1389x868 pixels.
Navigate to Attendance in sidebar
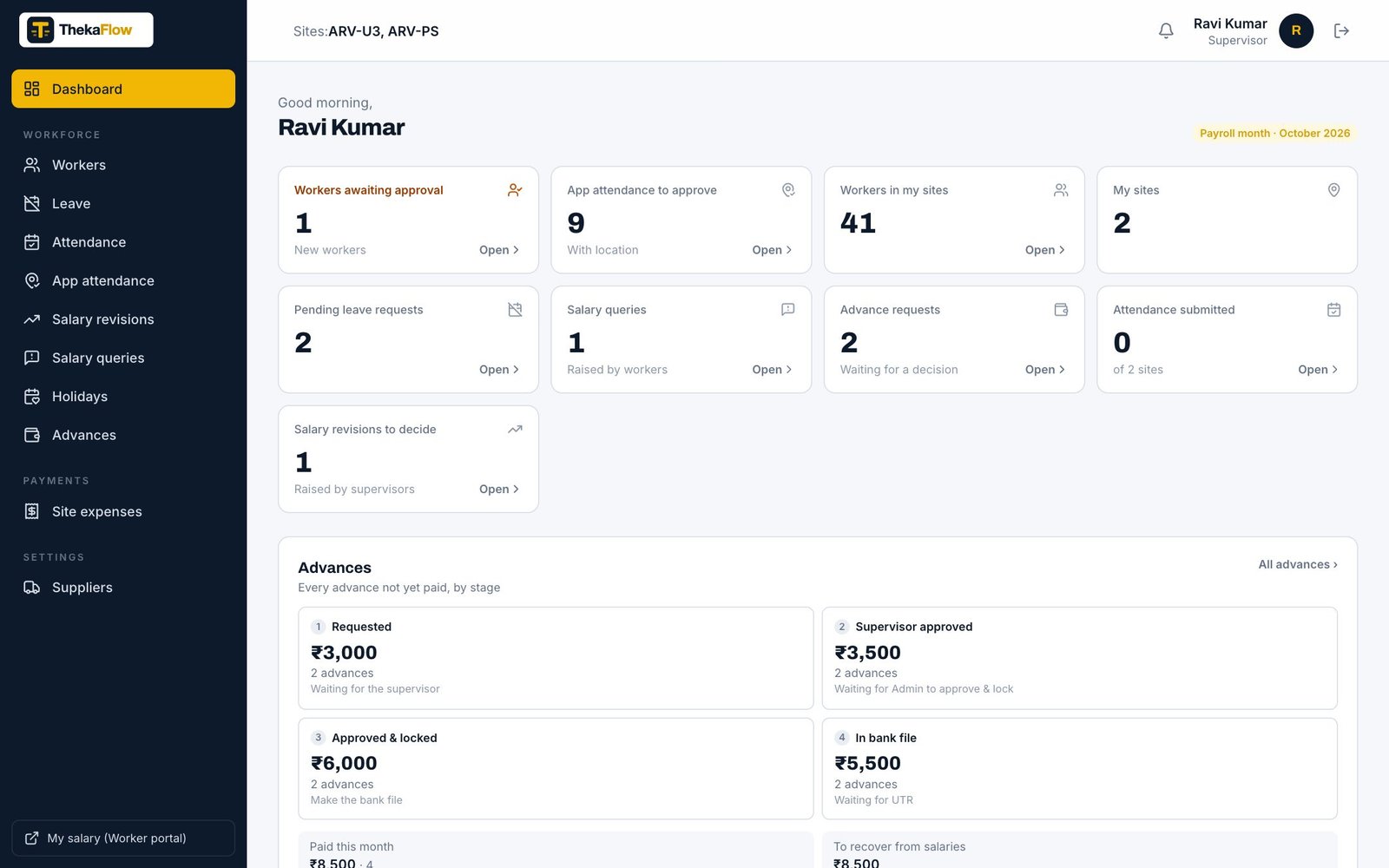(x=123, y=242)
